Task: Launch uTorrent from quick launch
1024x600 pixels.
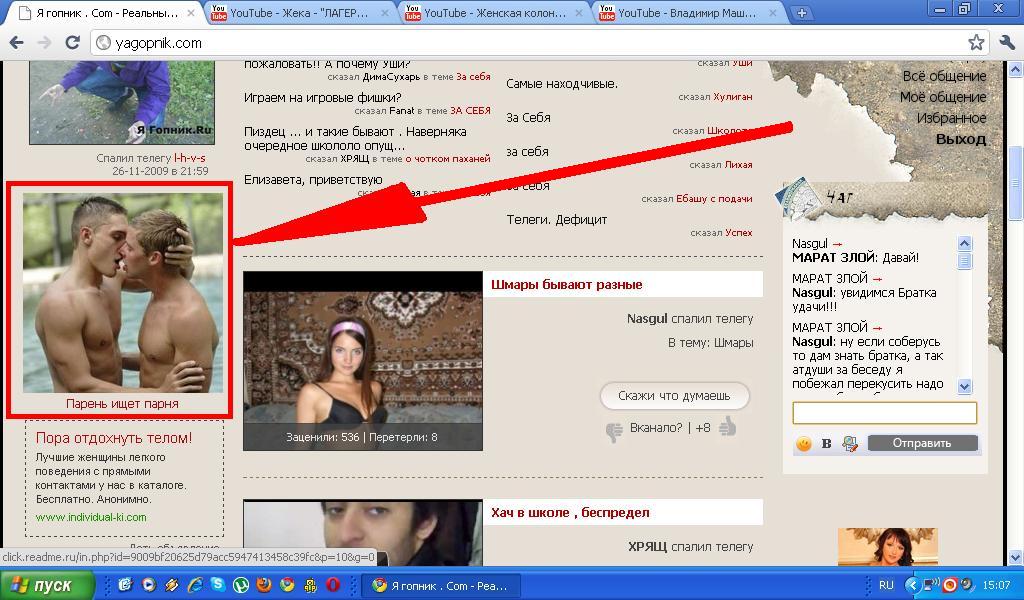Action: tap(240, 585)
